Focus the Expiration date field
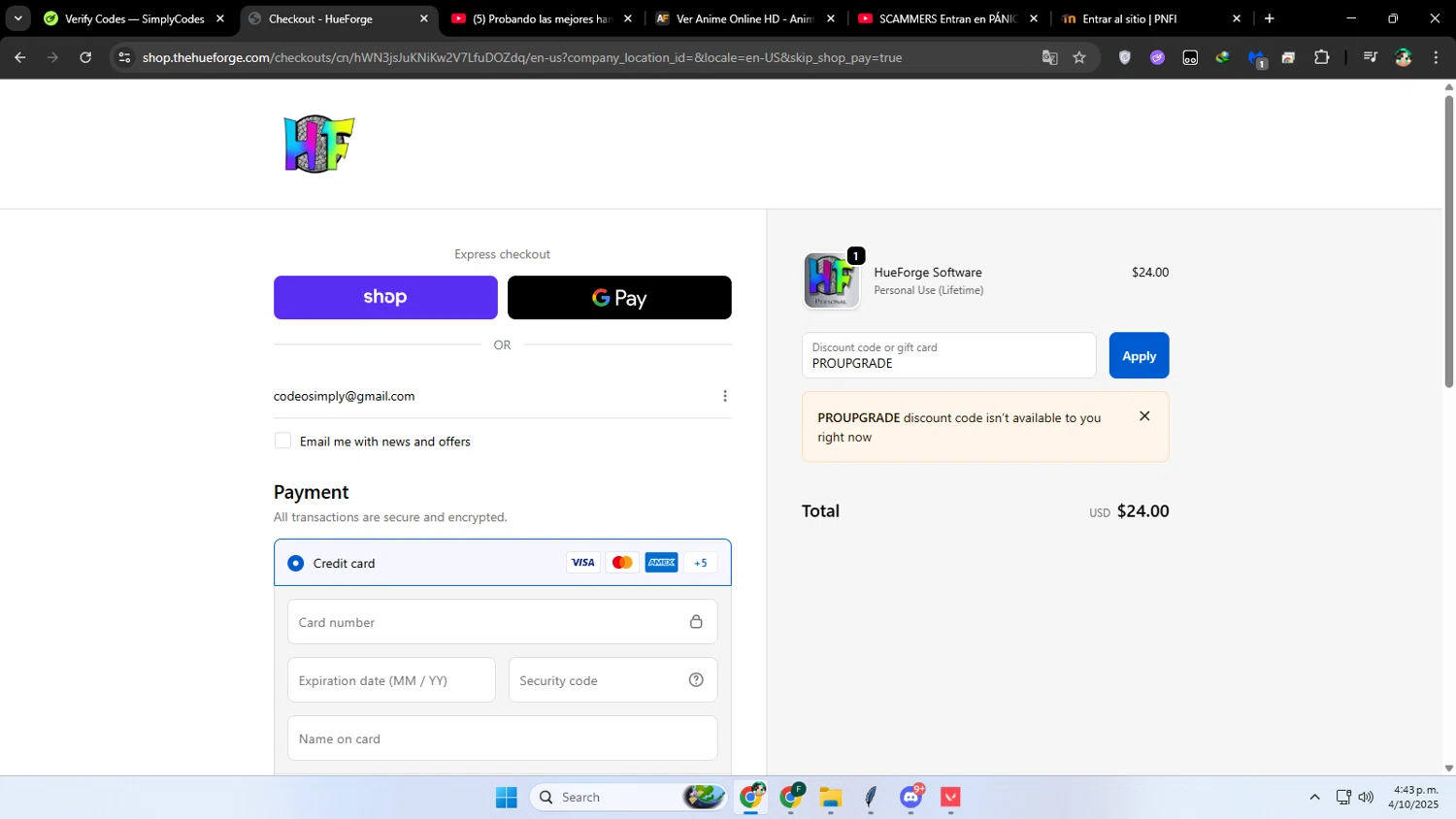 point(391,680)
